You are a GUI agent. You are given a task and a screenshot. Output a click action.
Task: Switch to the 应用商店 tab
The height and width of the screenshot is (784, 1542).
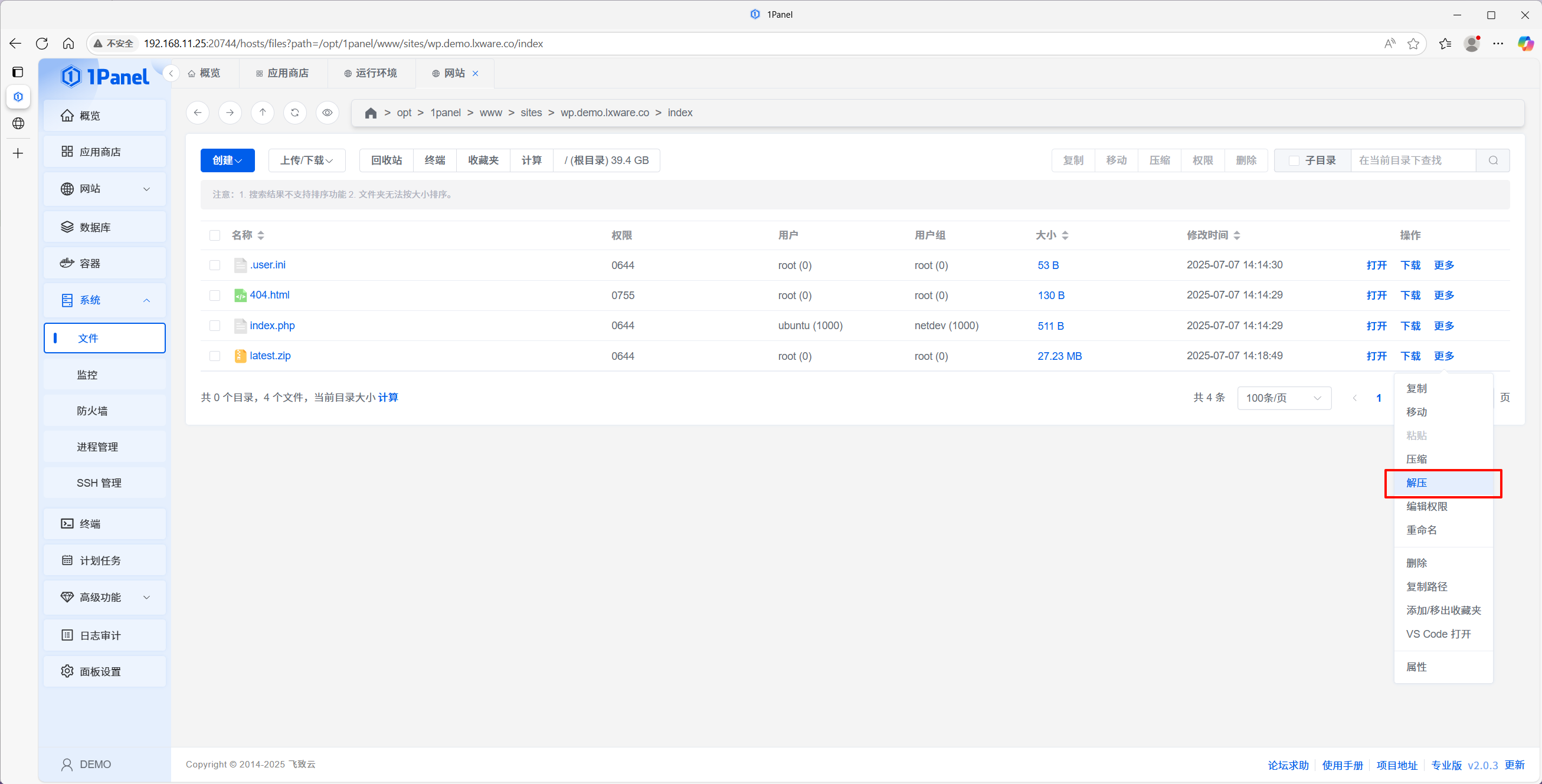click(283, 73)
